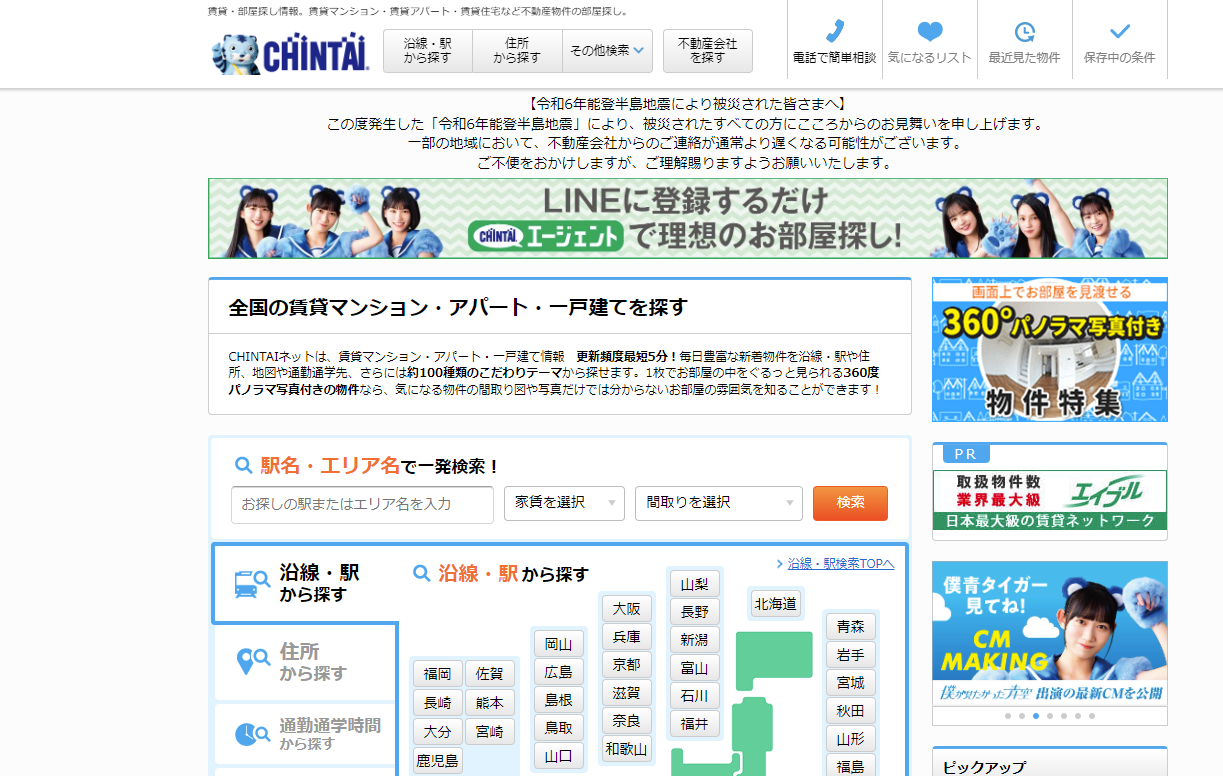Switch to 沿線・駅から探す side tab
This screenshot has width=1223, height=776.
(x=305, y=583)
